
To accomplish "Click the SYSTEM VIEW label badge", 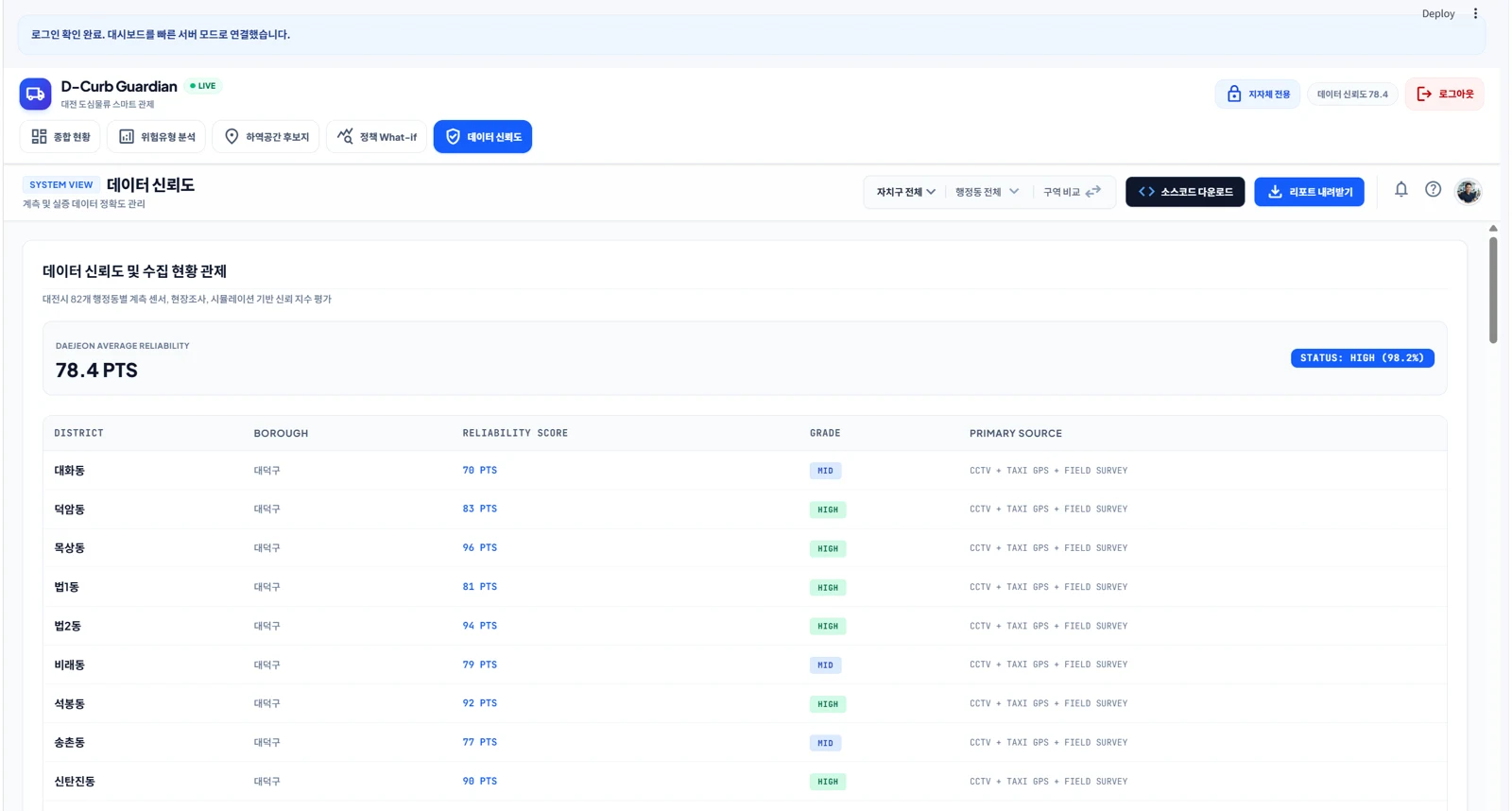I will pos(61,185).
